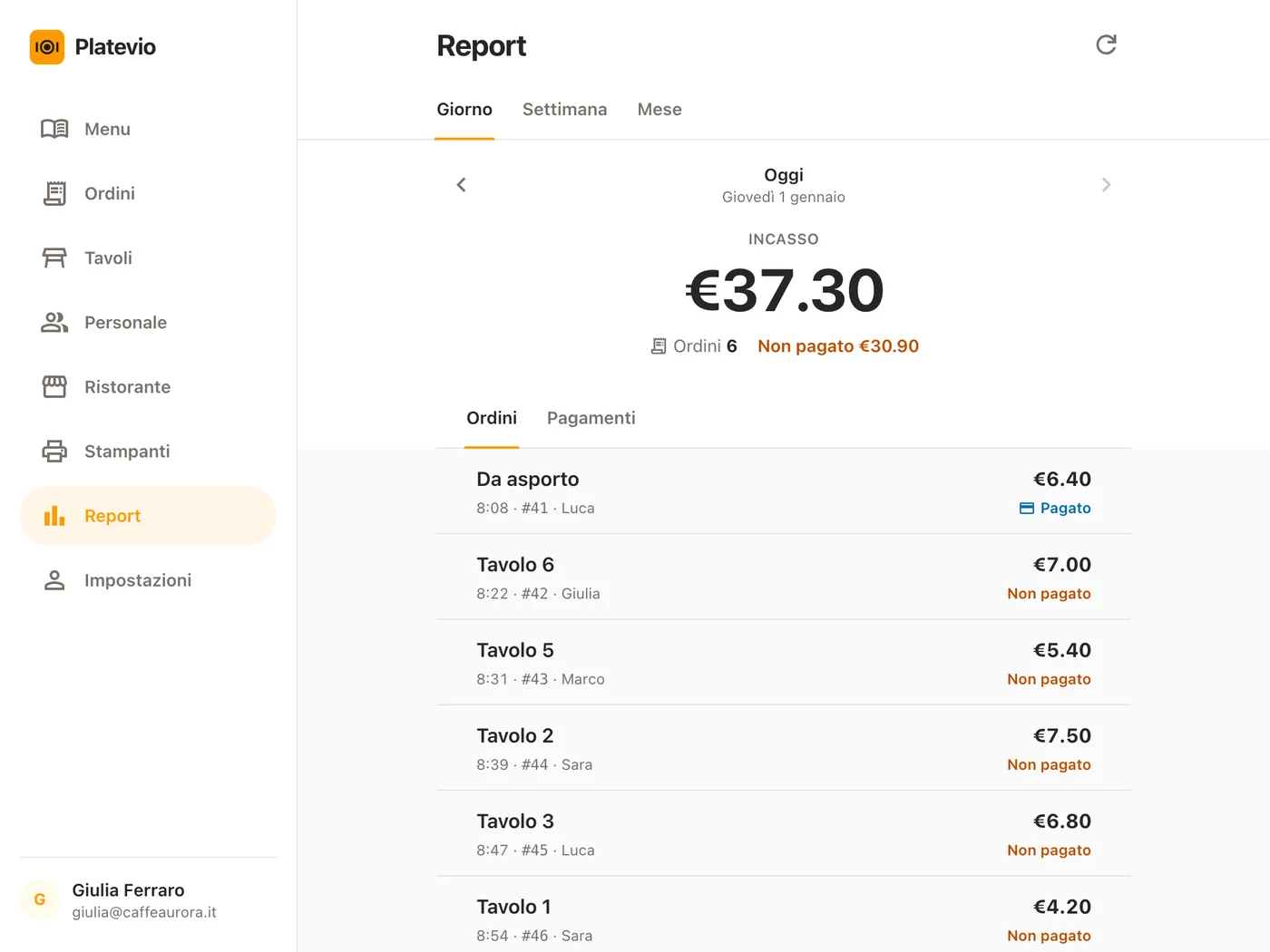This screenshot has width=1270, height=952.
Task: Click the Giulia Ferraro profile name
Action: click(x=128, y=890)
